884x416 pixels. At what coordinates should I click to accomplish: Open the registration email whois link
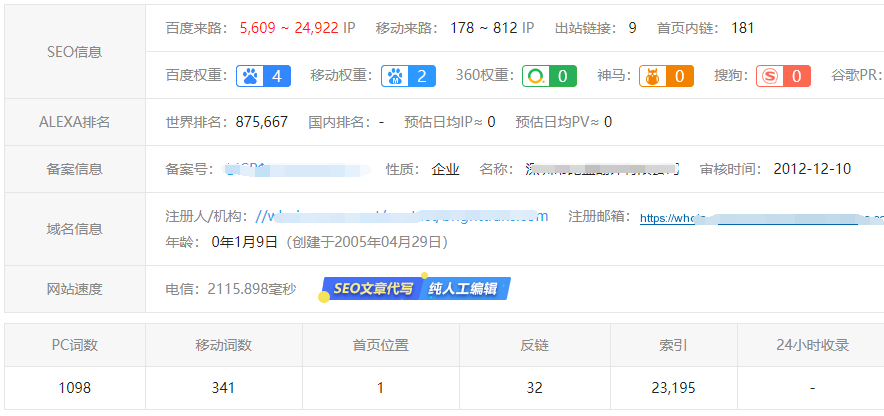click(762, 218)
